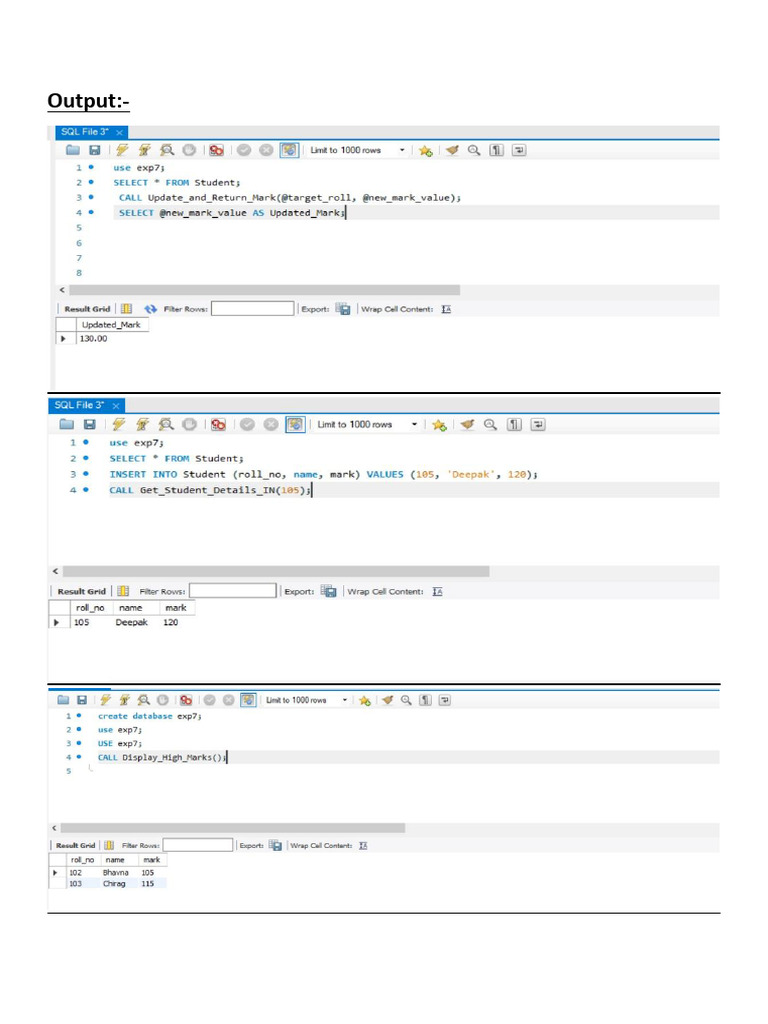The width and height of the screenshot is (768, 1024).
Task: Refresh results icon above Updated_Mark grid
Action: pyautogui.click(x=151, y=309)
